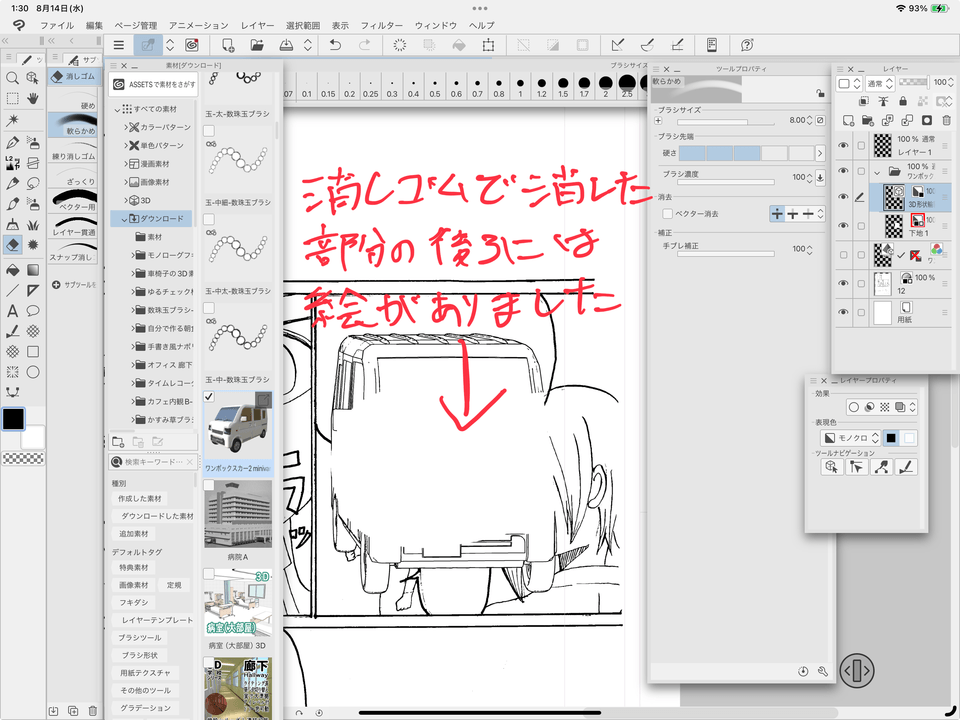The width and height of the screenshot is (960, 720).
Task: Expand hardness settings arrow in tool property
Action: click(820, 153)
